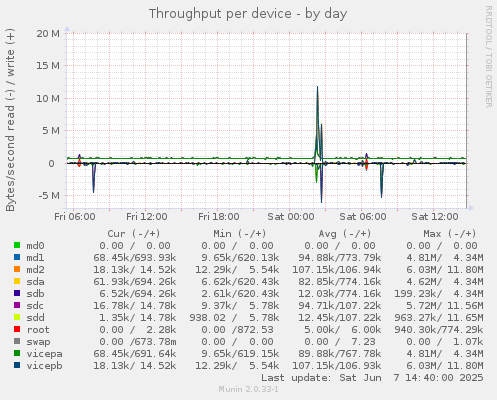Image resolution: width=497 pixels, height=400 pixels.
Task: Click the md0 light green legend swatch
Action: (x=17, y=245)
